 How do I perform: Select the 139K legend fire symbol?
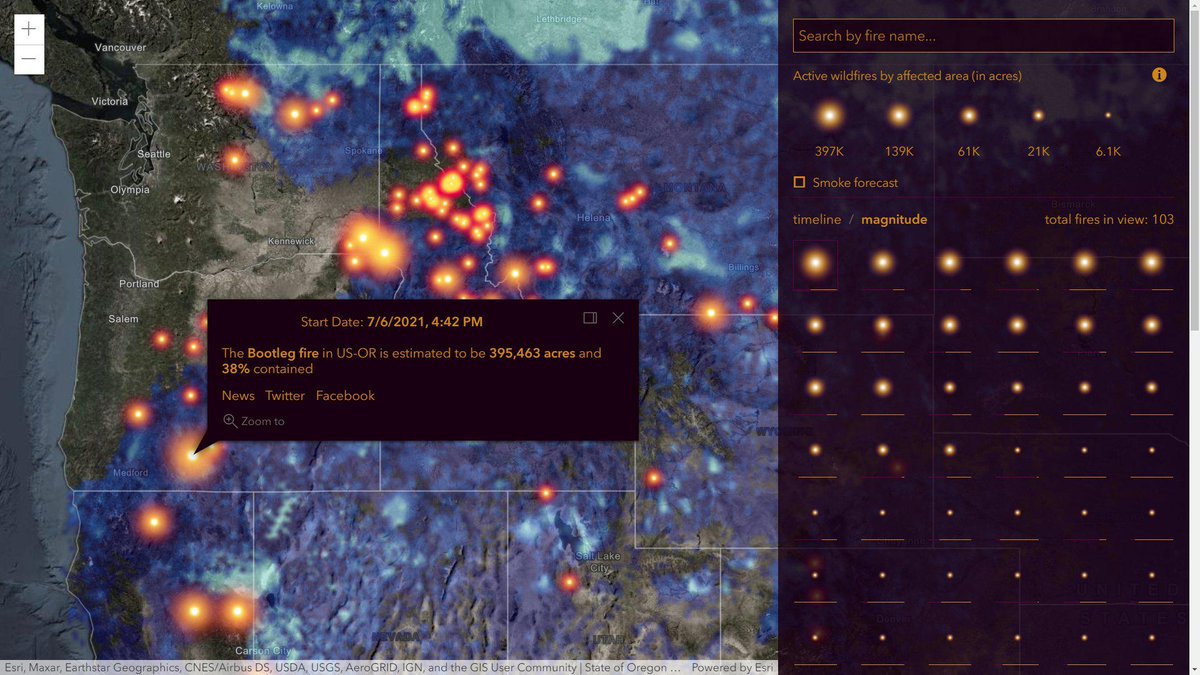[899, 116]
